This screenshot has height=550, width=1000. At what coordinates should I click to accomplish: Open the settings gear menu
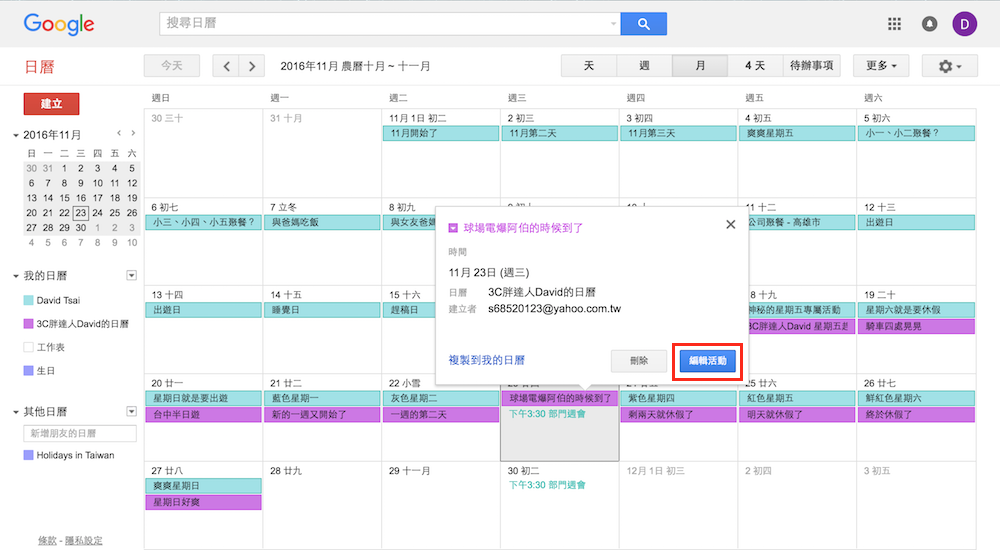point(949,66)
